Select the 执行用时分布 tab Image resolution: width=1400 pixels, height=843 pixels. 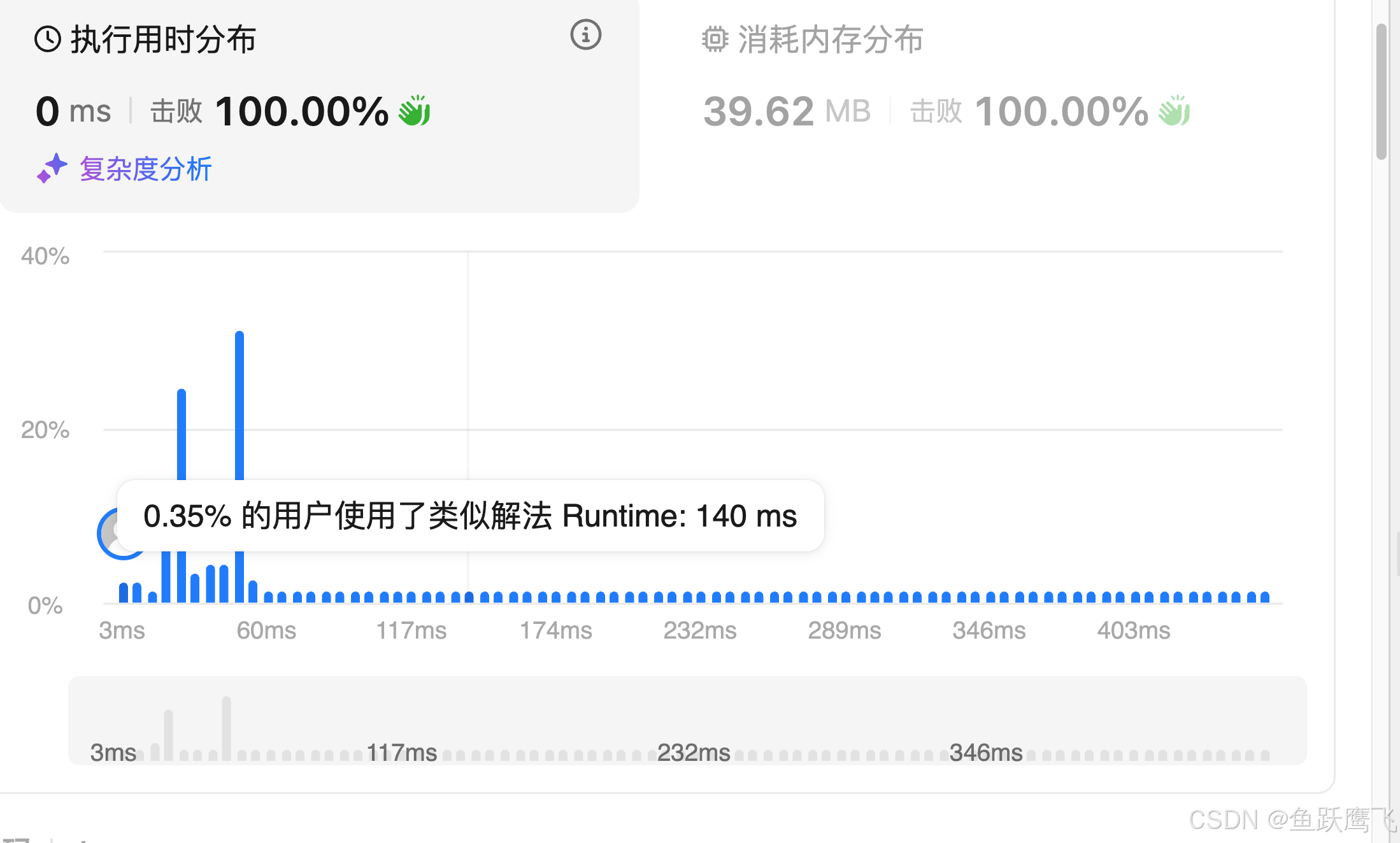(162, 39)
